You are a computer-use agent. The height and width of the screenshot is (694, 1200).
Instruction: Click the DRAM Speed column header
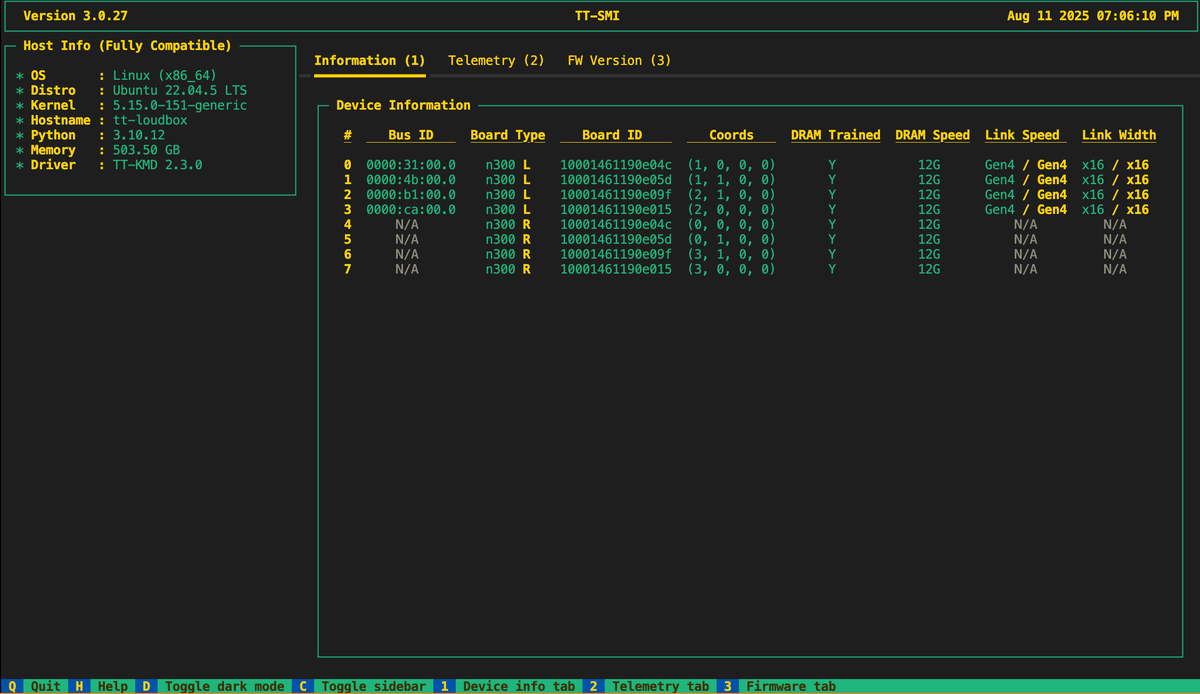932,135
